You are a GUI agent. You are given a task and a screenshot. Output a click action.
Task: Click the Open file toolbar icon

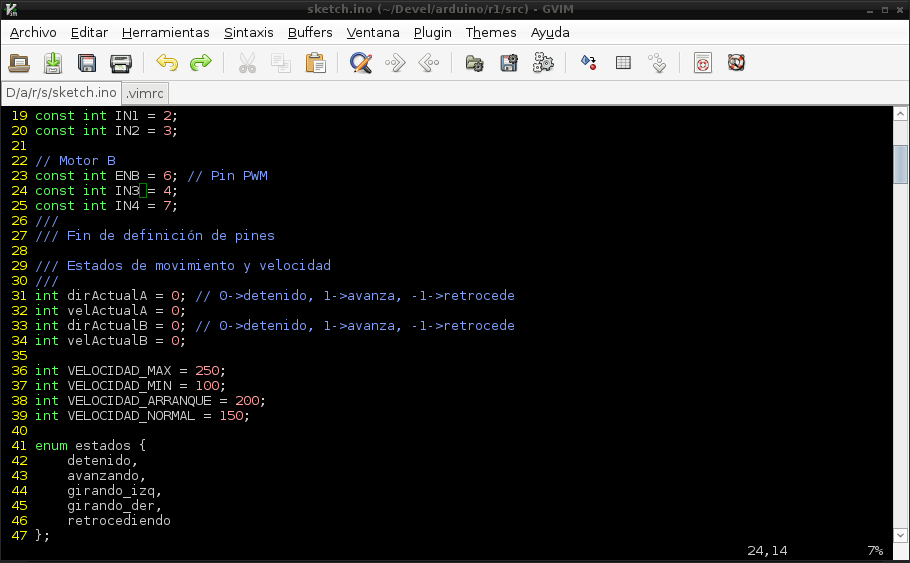click(19, 63)
